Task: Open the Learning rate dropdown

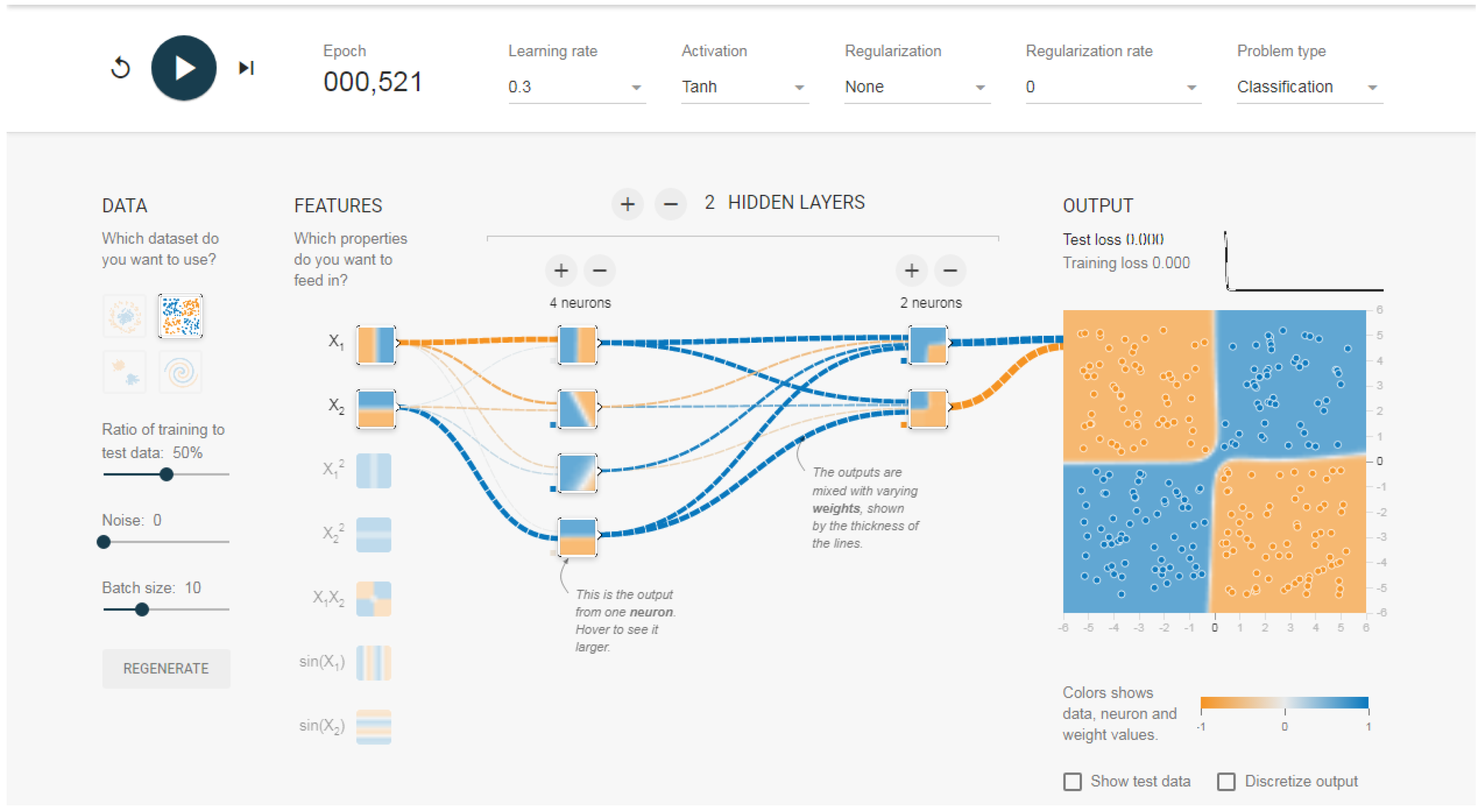Action: [x=576, y=87]
